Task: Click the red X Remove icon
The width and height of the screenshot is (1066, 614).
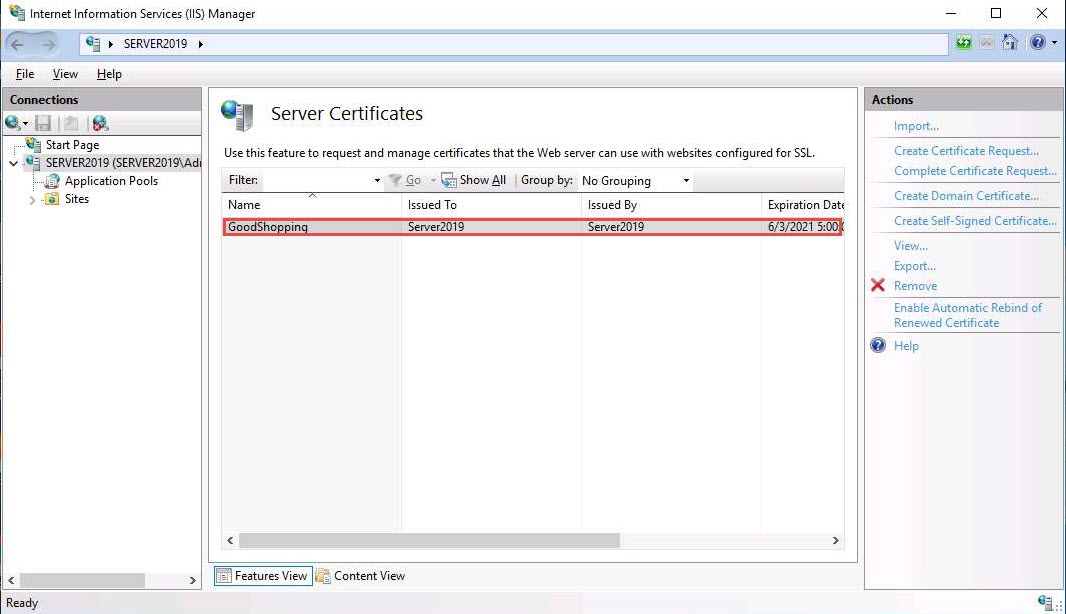Action: [x=878, y=286]
